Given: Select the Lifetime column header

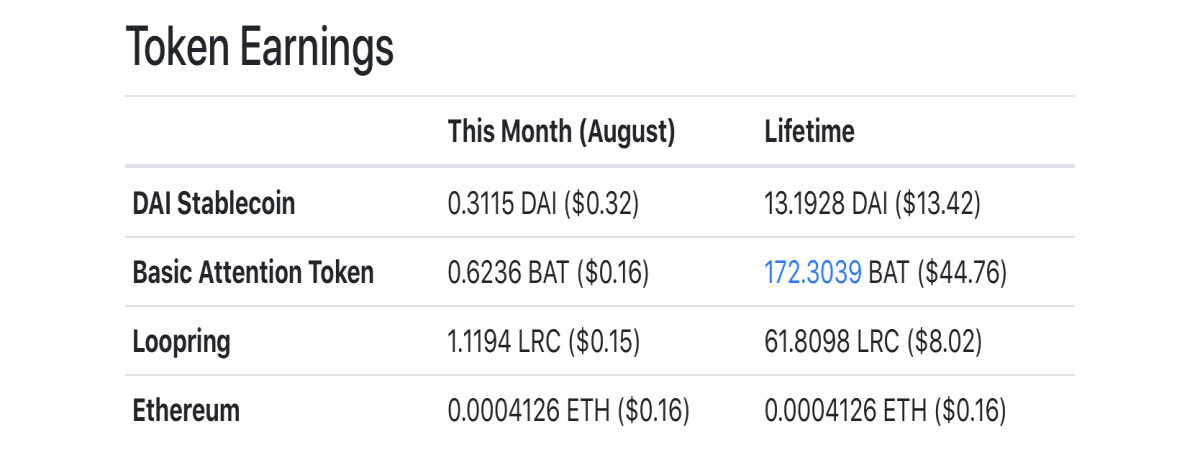Looking at the screenshot, I should (x=809, y=132).
